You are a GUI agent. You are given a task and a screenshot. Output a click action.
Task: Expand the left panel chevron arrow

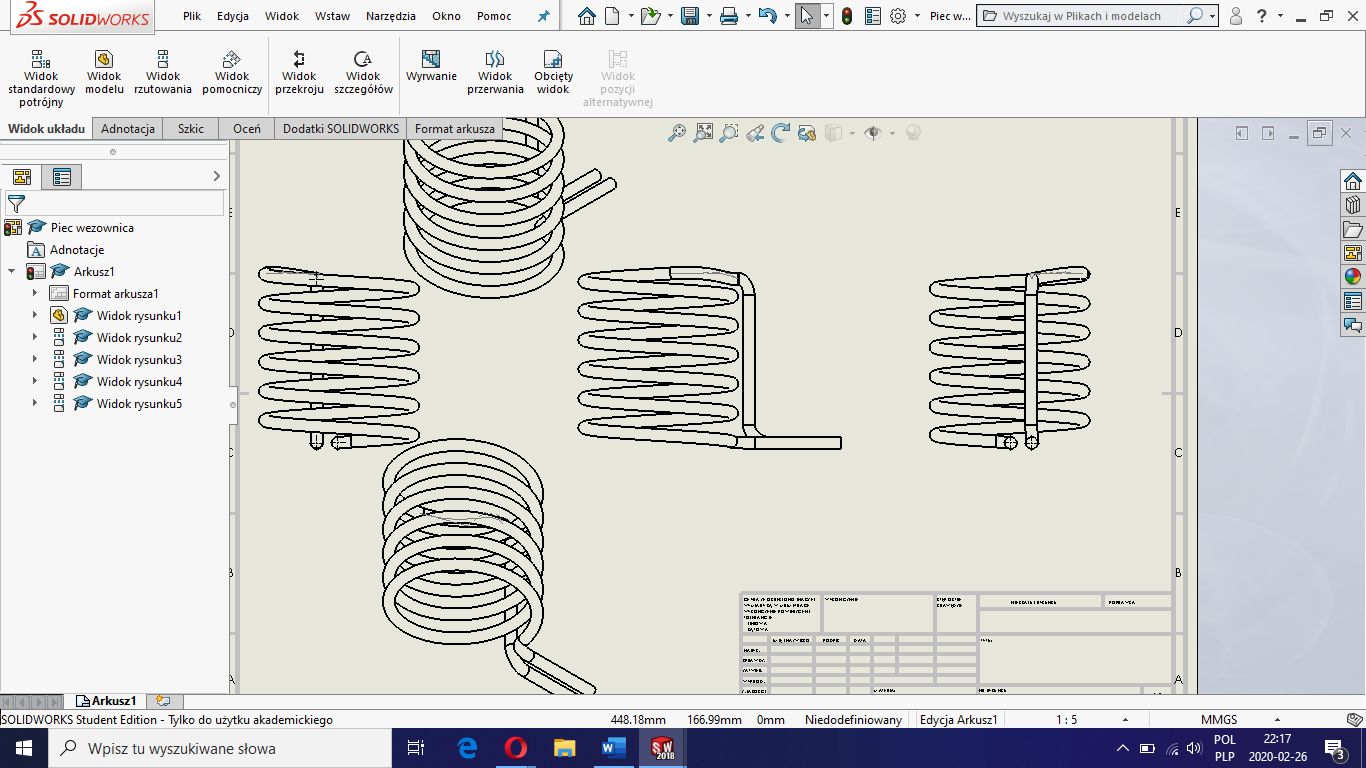217,176
